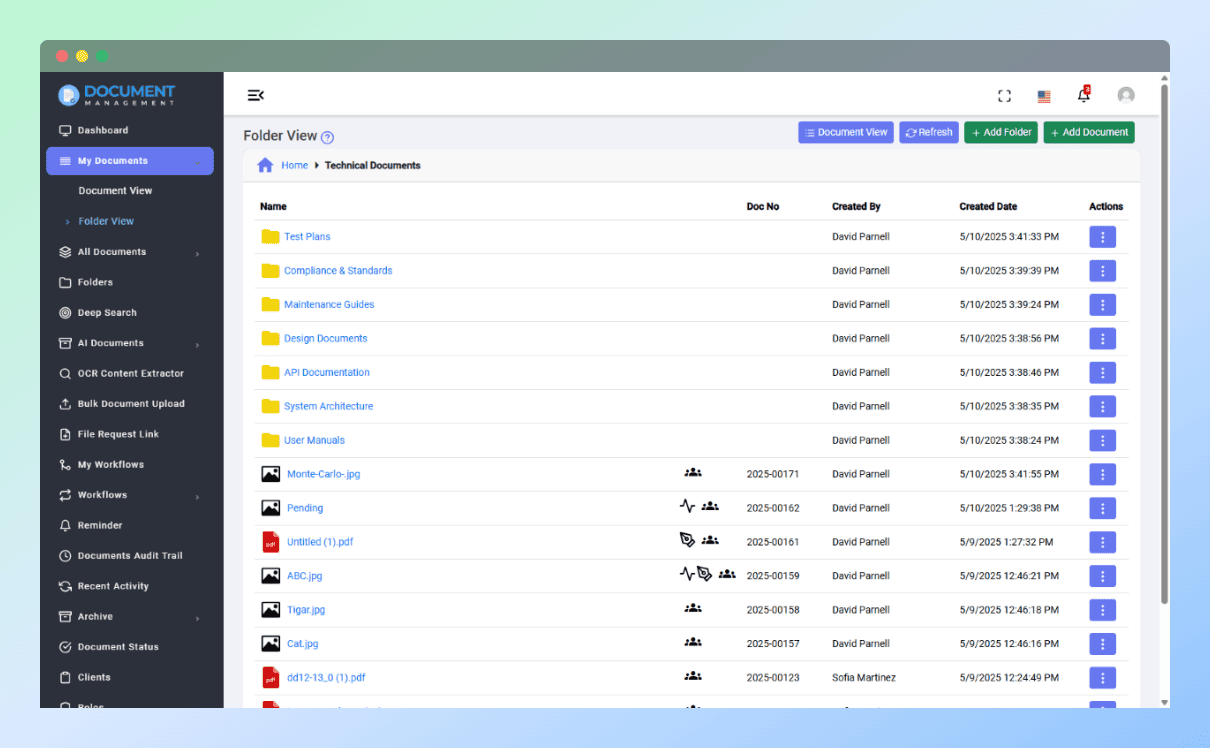Viewport: 1210px width, 748px height.
Task: Open the Deep Search tool
Action: pyautogui.click(x=104, y=312)
